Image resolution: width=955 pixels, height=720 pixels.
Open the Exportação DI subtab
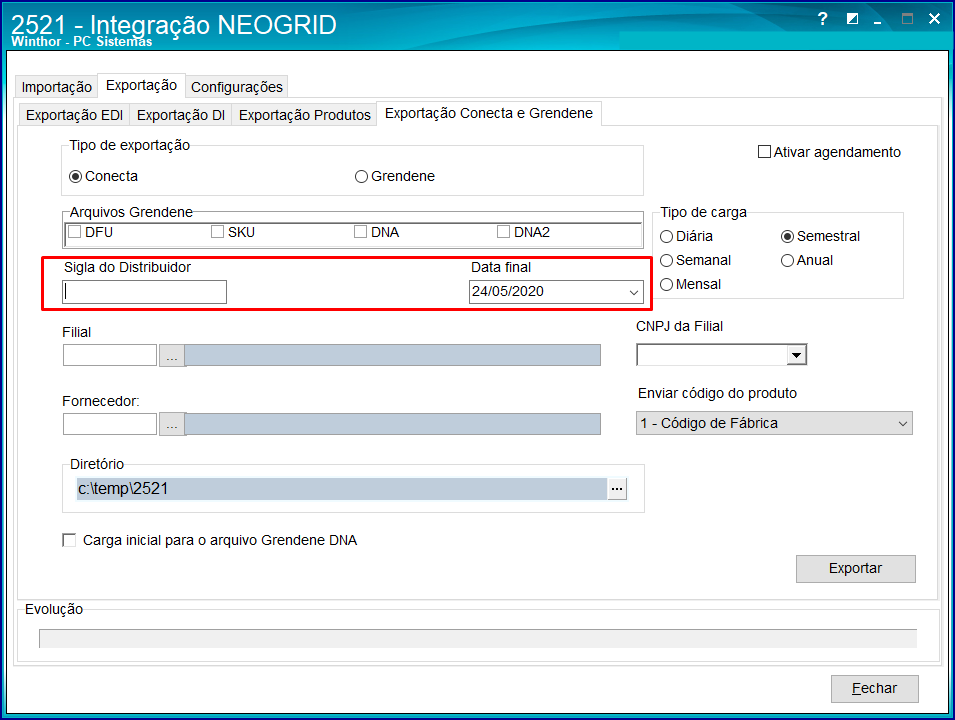(181, 115)
